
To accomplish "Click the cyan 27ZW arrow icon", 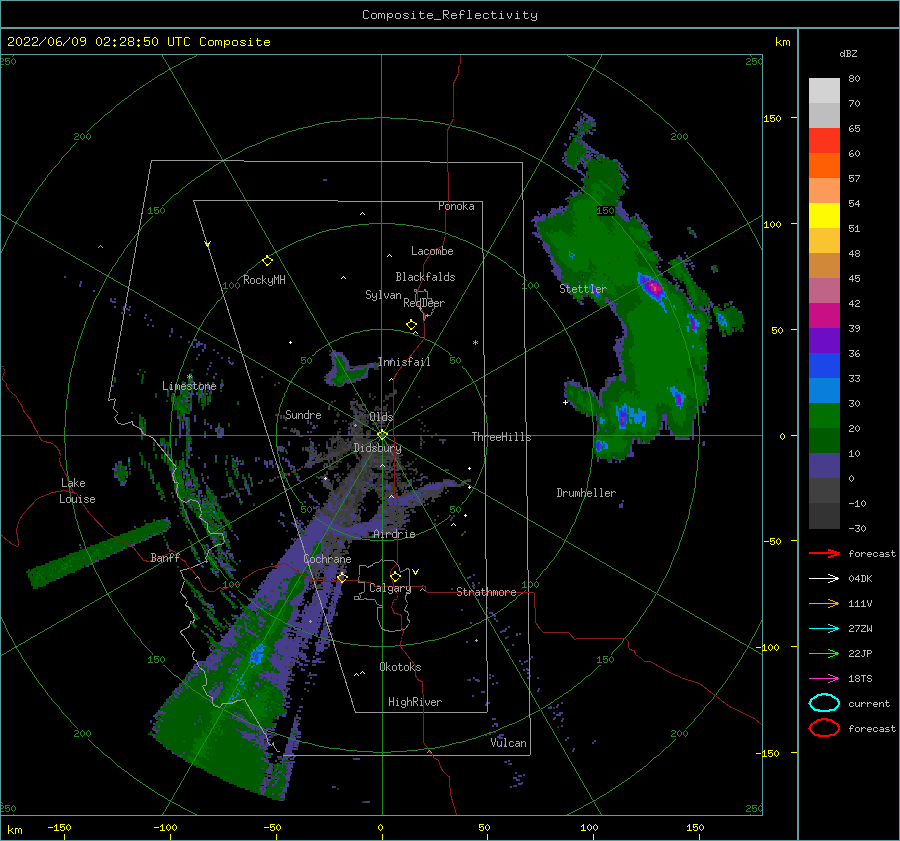I will pos(824,629).
